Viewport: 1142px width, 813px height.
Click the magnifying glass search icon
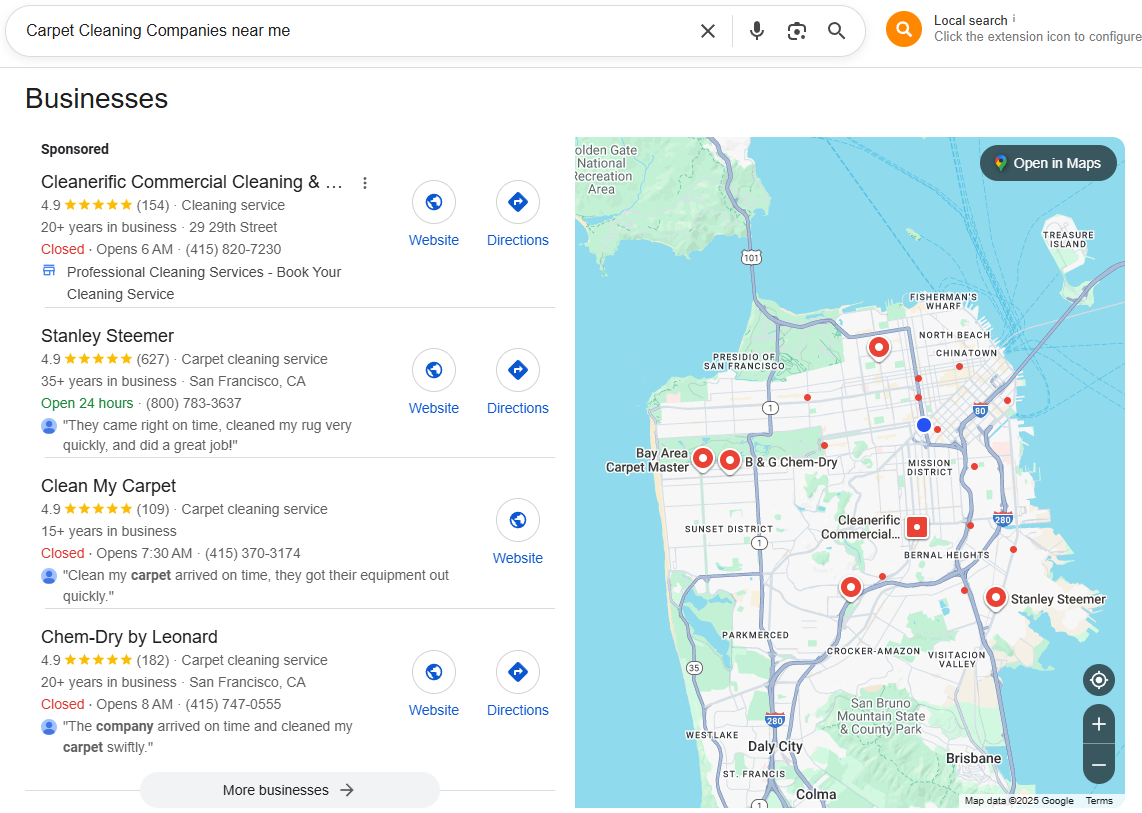[837, 31]
